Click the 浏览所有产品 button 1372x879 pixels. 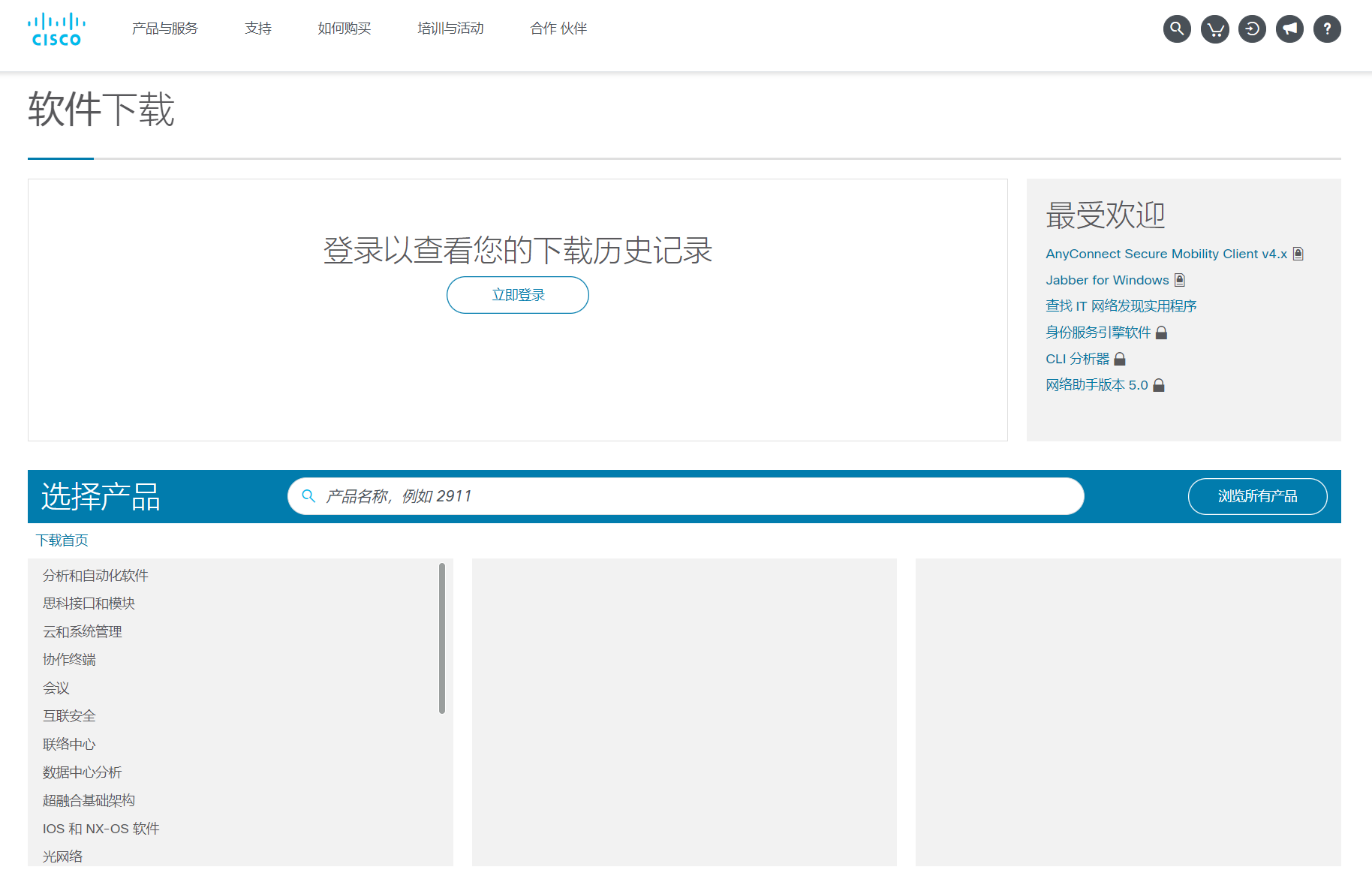(x=1258, y=496)
